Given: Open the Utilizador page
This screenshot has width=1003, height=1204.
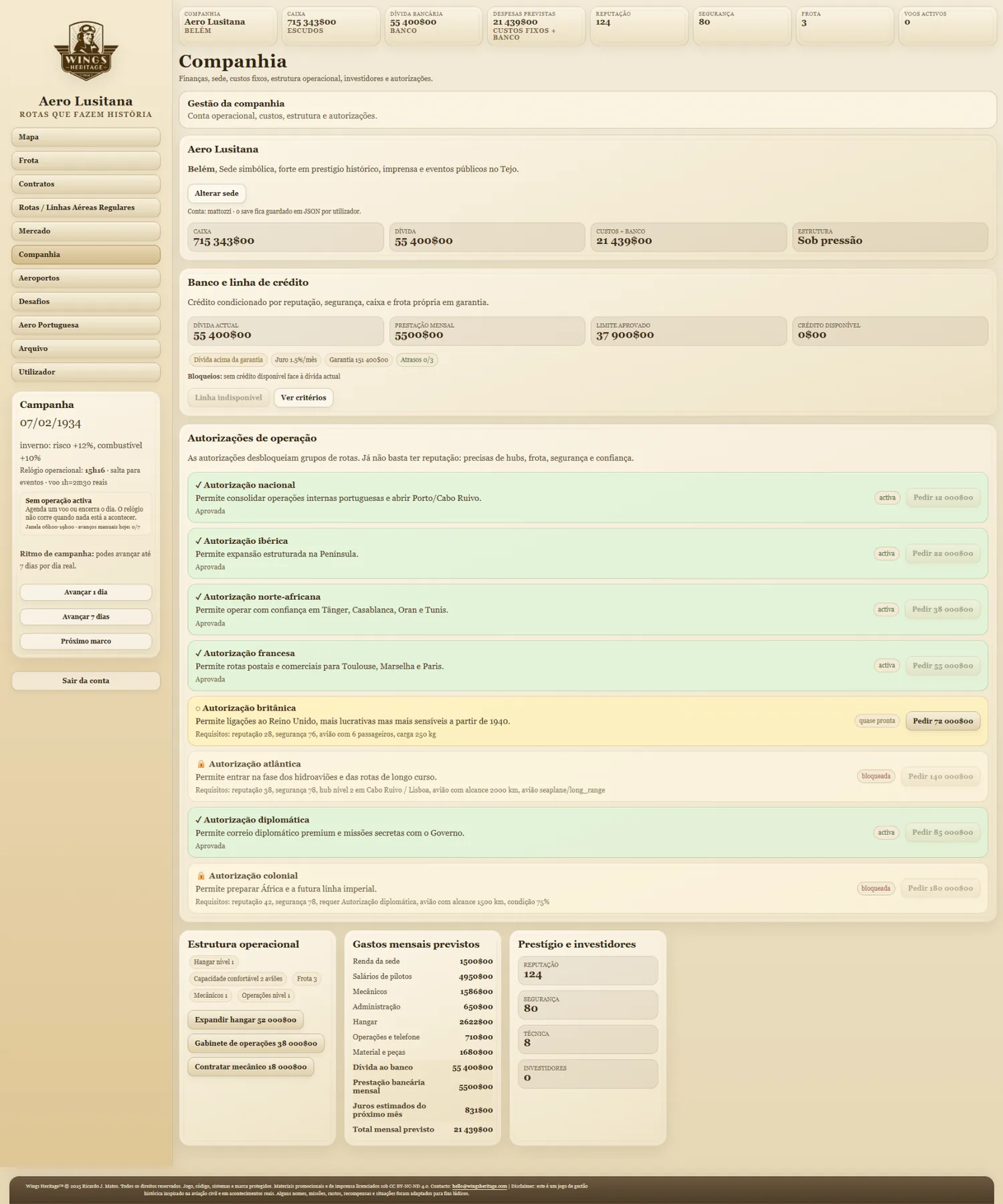Looking at the screenshot, I should pyautogui.click(x=86, y=372).
